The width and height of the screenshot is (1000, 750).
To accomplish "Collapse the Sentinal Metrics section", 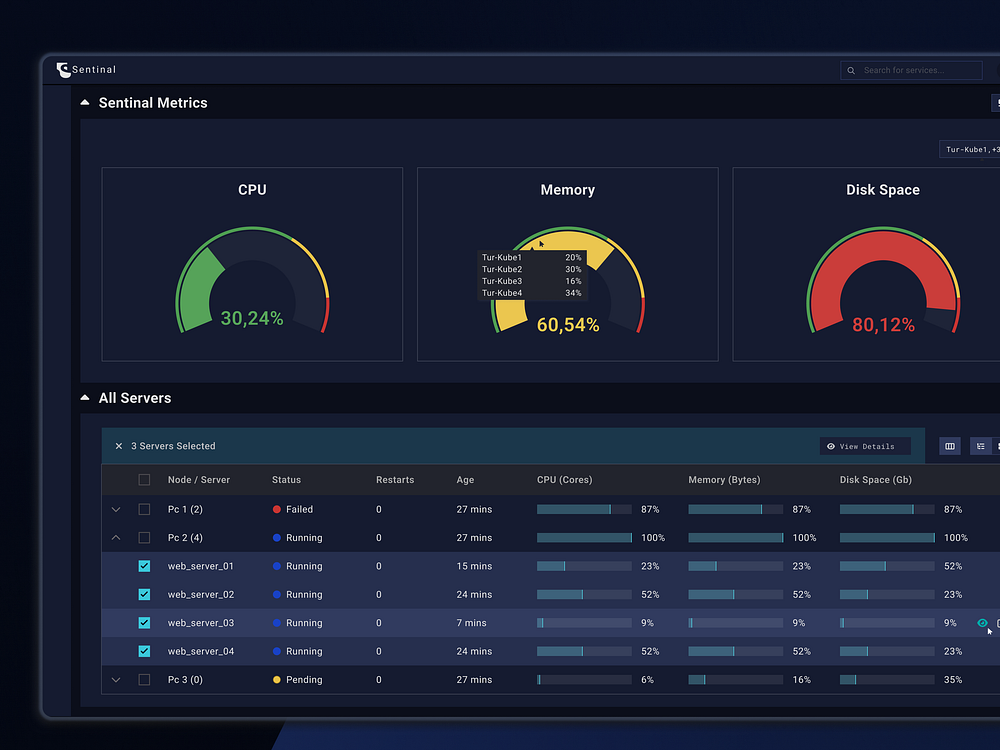I will point(84,101).
